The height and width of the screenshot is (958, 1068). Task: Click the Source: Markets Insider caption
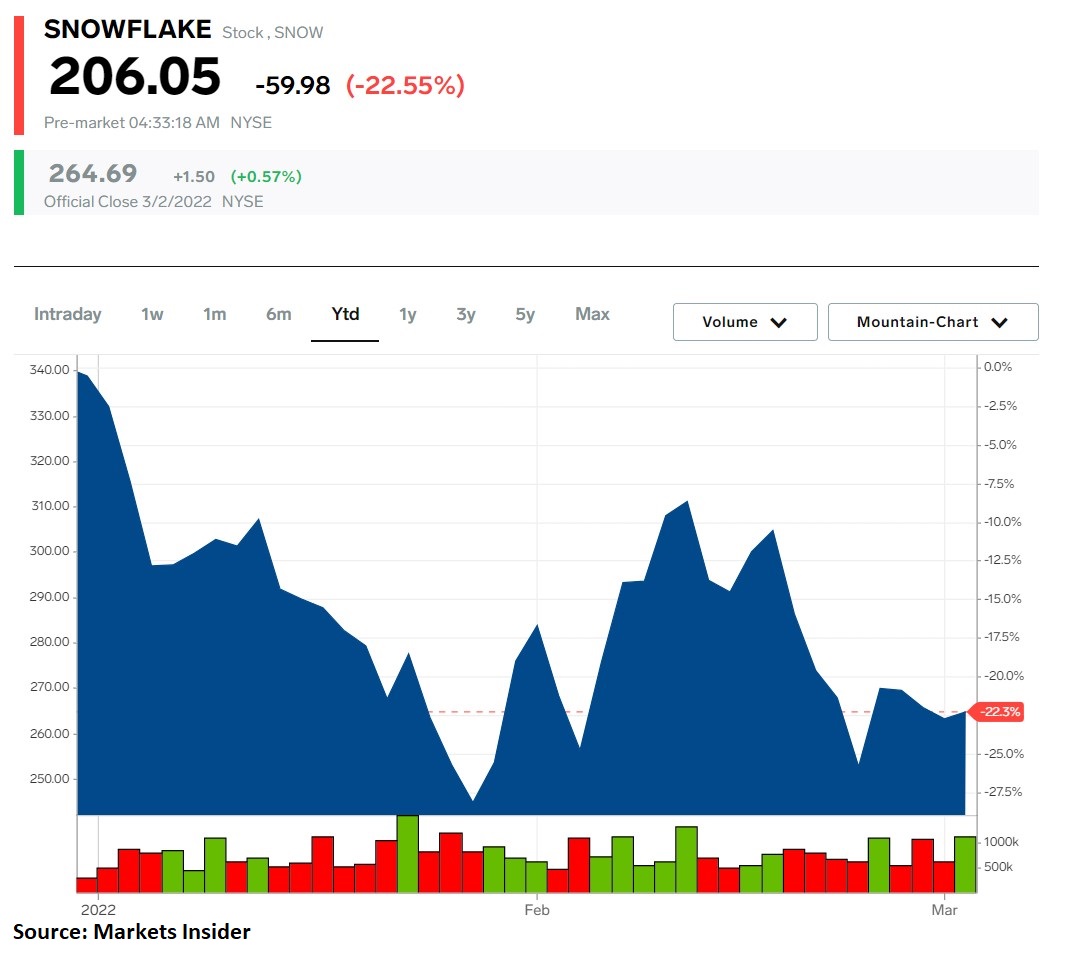tap(131, 932)
